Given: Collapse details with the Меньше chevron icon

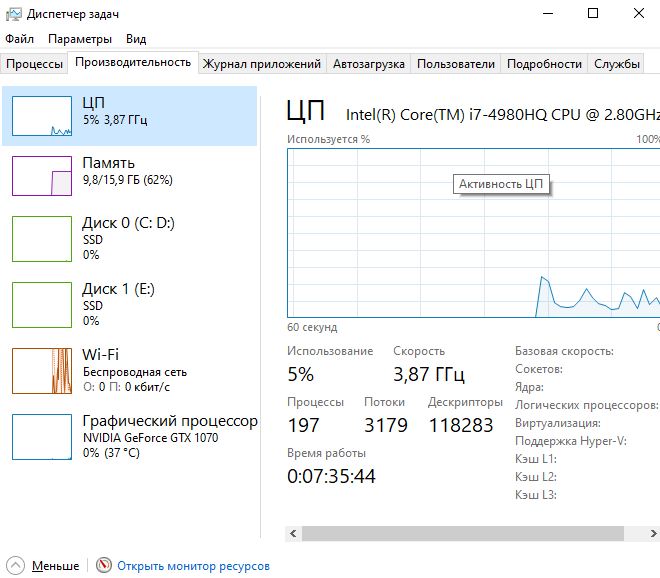Looking at the screenshot, I should [x=15, y=566].
